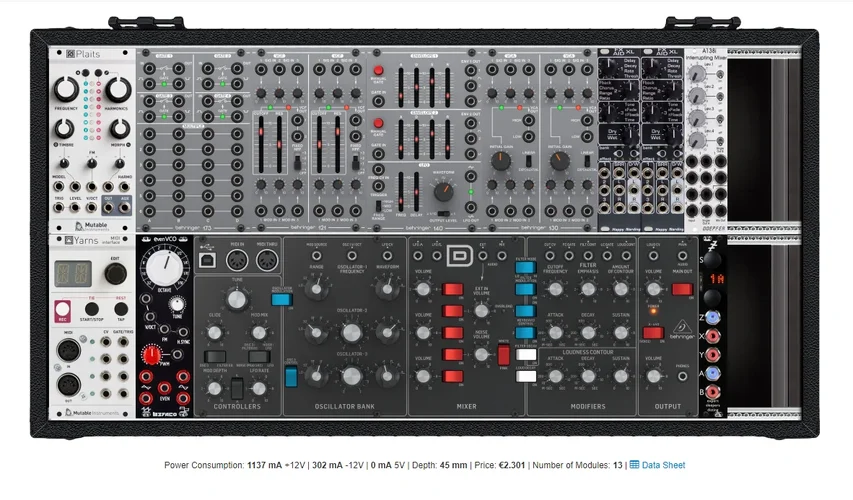Click the Model D MIDI IN socket
This screenshot has width=853, height=500.
237,261
